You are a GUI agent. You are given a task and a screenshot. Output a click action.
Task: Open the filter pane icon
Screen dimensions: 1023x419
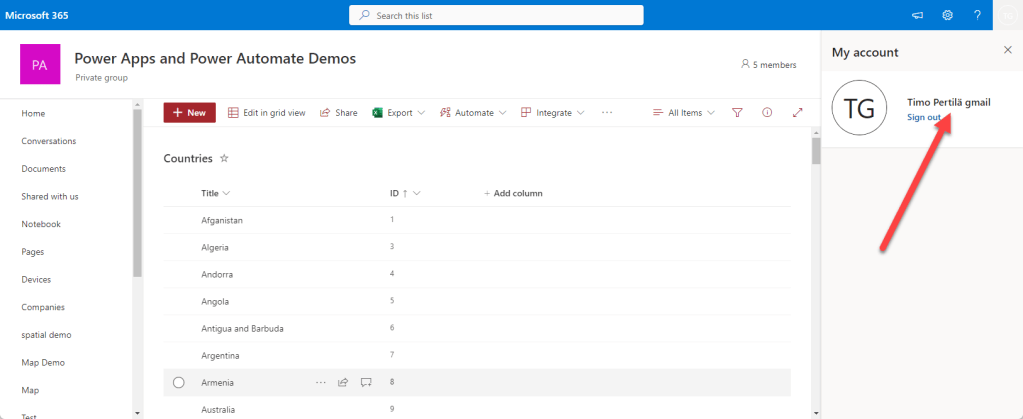coord(737,113)
